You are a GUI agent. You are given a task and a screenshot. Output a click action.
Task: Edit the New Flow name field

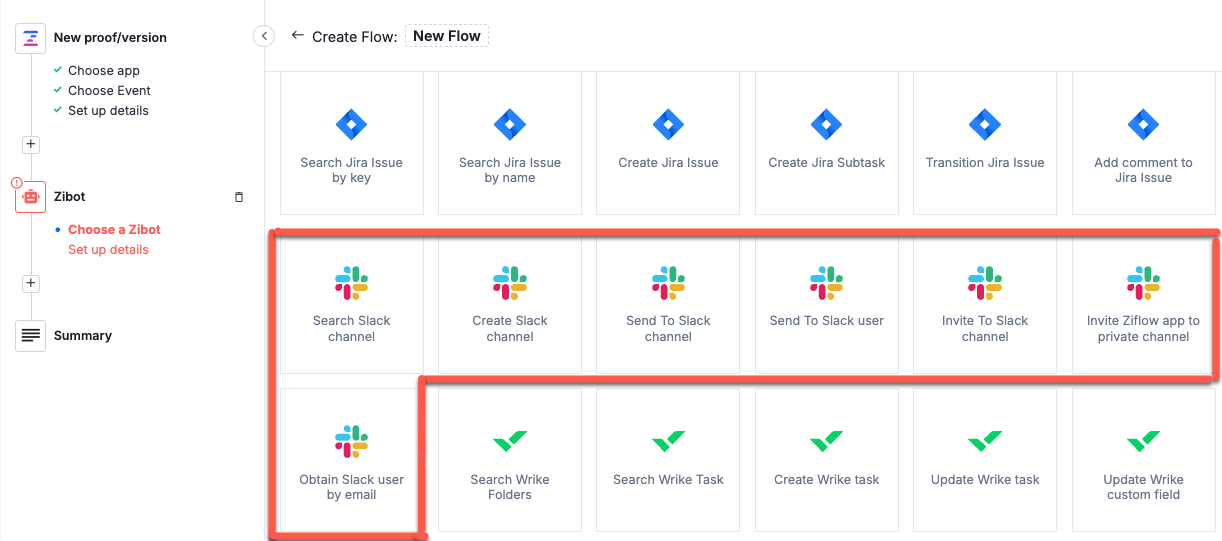coord(447,36)
